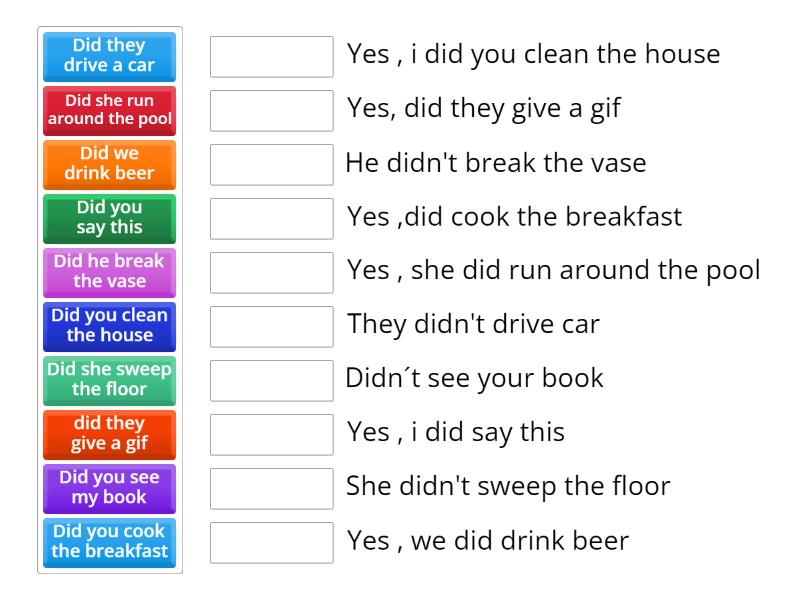Image resolution: width=800 pixels, height=600 pixels.
Task: Click the answer box beside 'Yes, we did drink beer'
Action: [x=271, y=543]
